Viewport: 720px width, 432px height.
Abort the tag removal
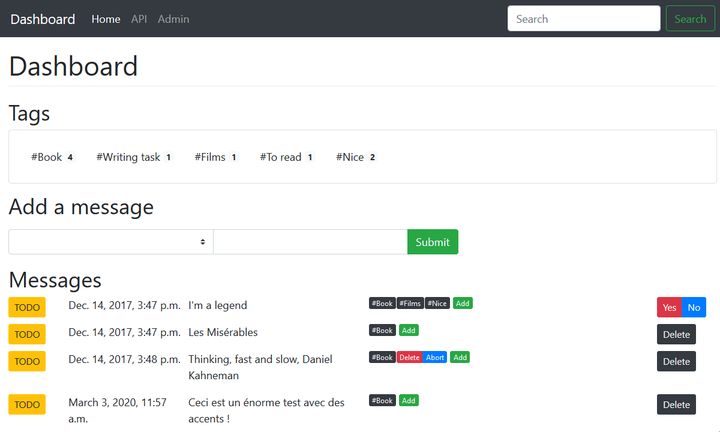click(x=434, y=358)
